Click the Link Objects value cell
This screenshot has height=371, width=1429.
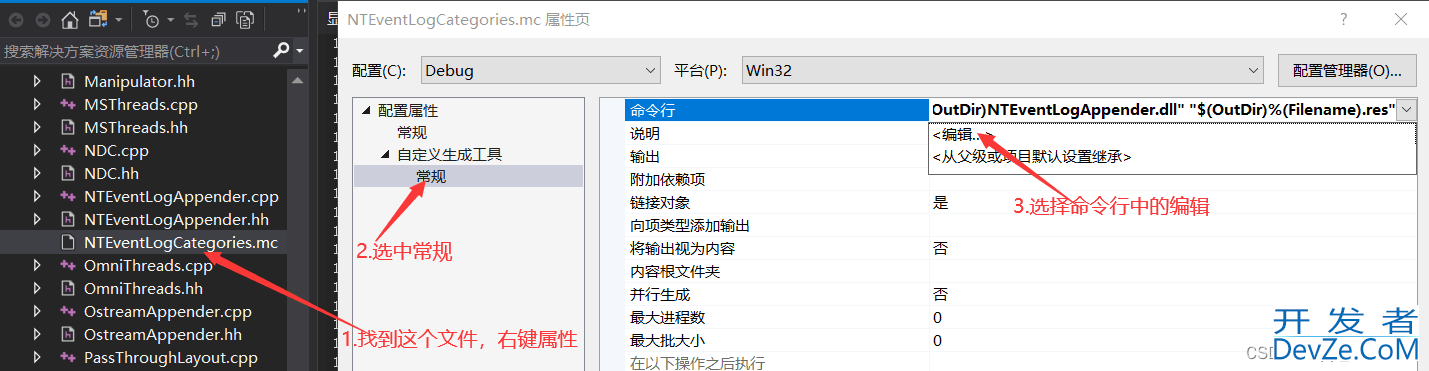[1173, 202]
